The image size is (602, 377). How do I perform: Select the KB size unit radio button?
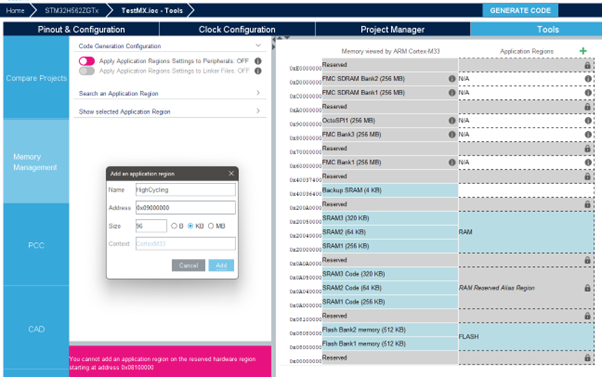click(190, 226)
